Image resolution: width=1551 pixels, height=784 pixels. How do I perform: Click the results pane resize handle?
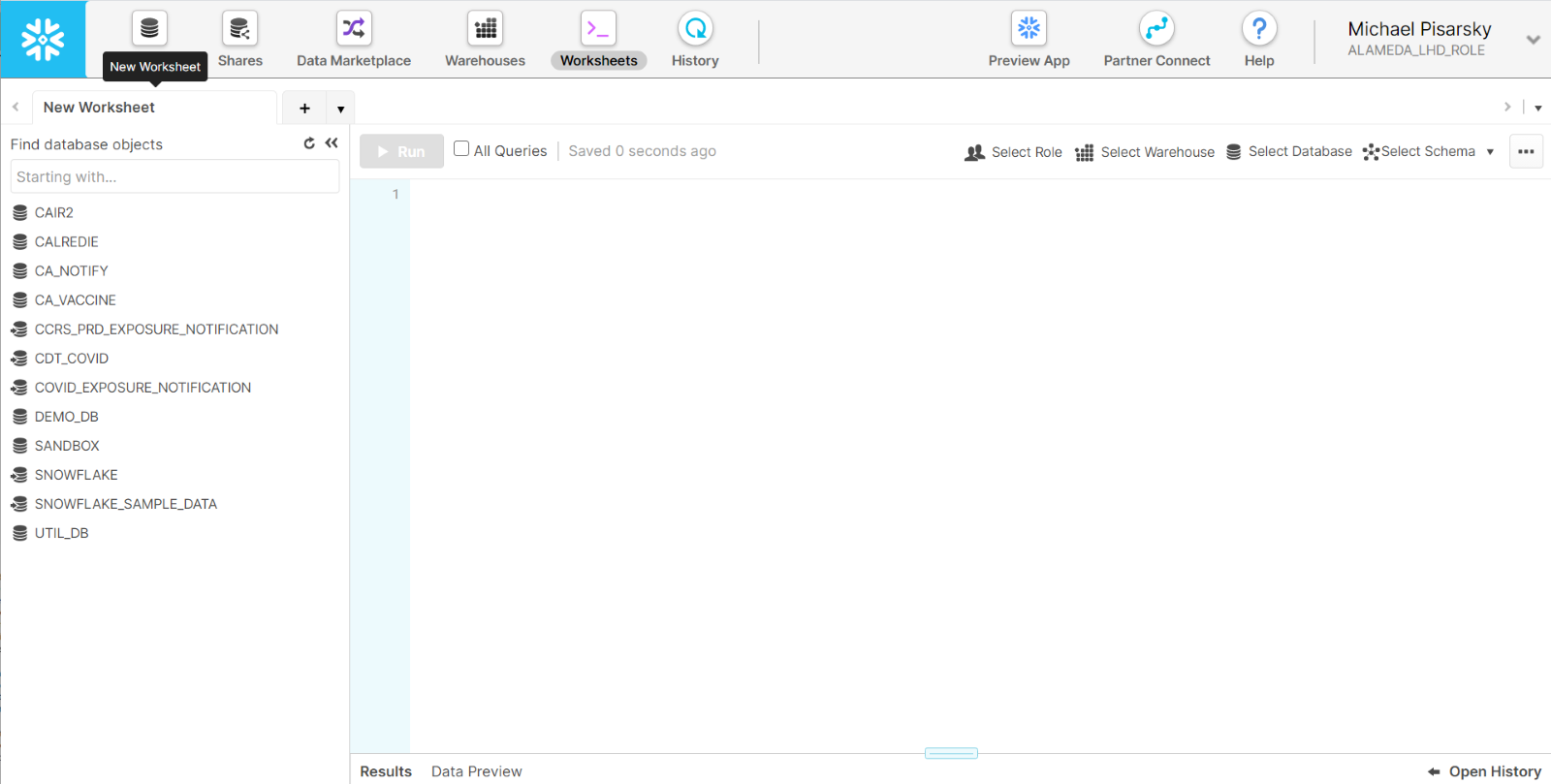pos(951,753)
